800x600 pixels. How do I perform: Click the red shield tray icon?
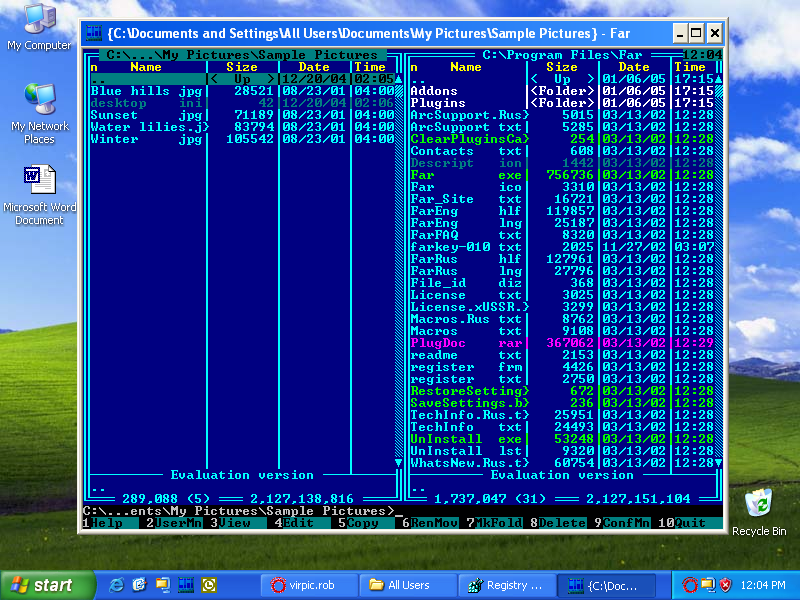(727, 585)
